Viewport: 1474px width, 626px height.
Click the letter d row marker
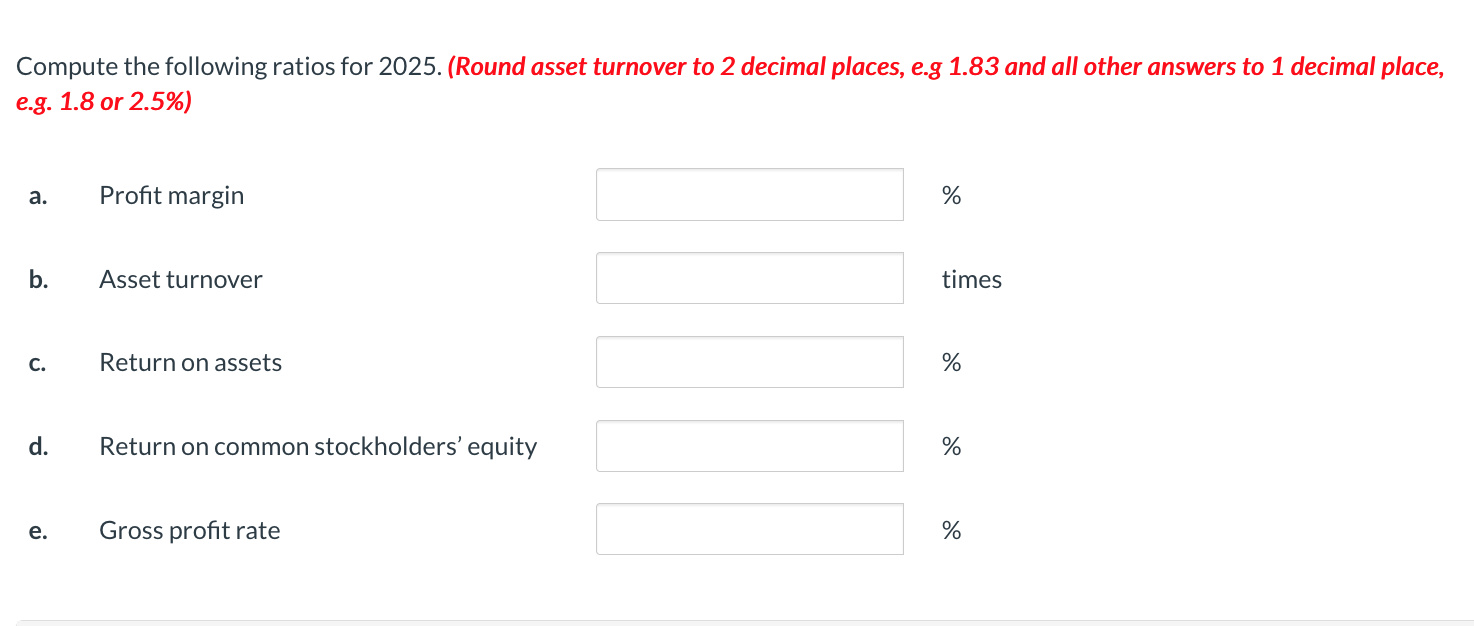click(37, 446)
